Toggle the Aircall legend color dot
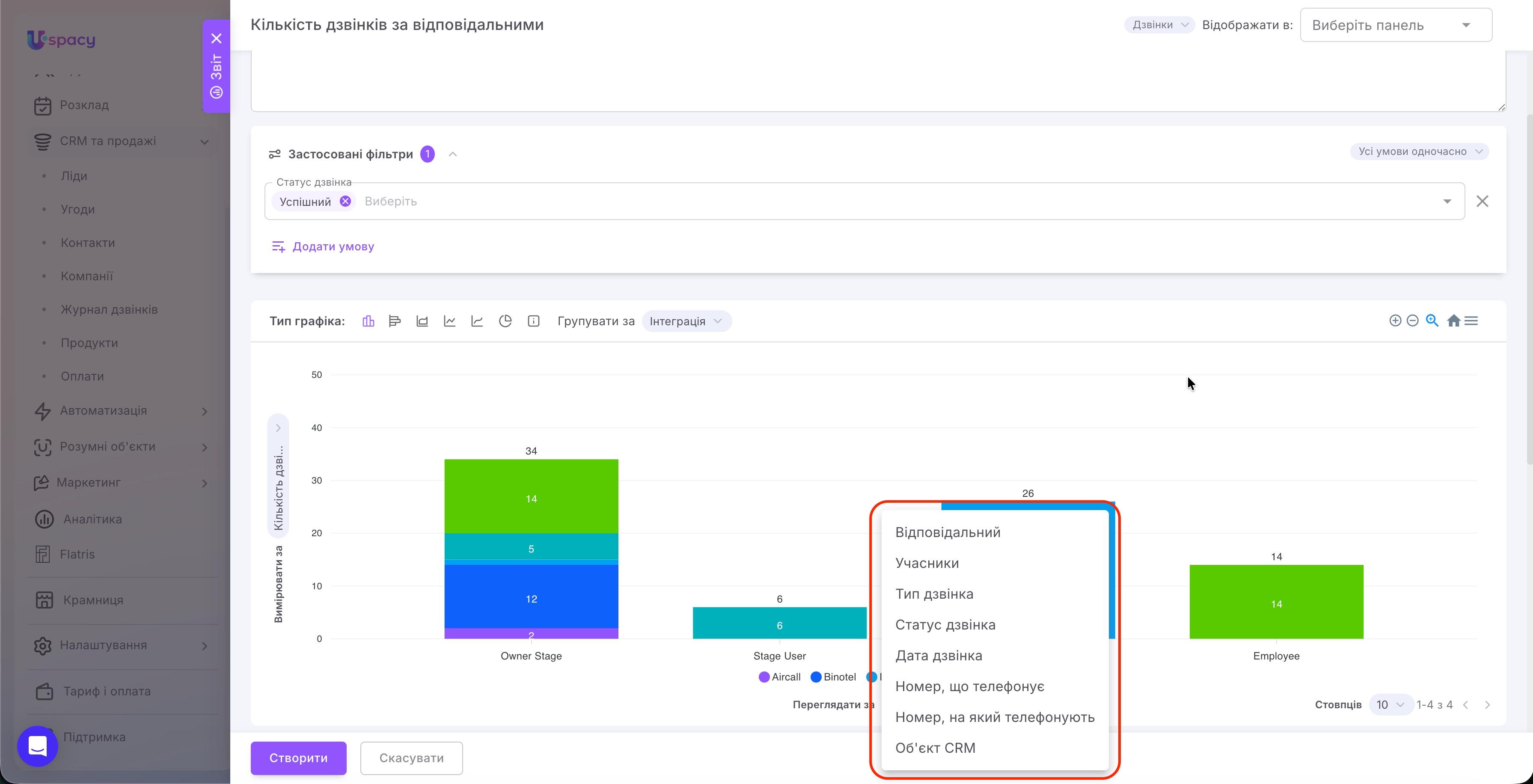Image resolution: width=1533 pixels, height=784 pixels. coord(764,677)
